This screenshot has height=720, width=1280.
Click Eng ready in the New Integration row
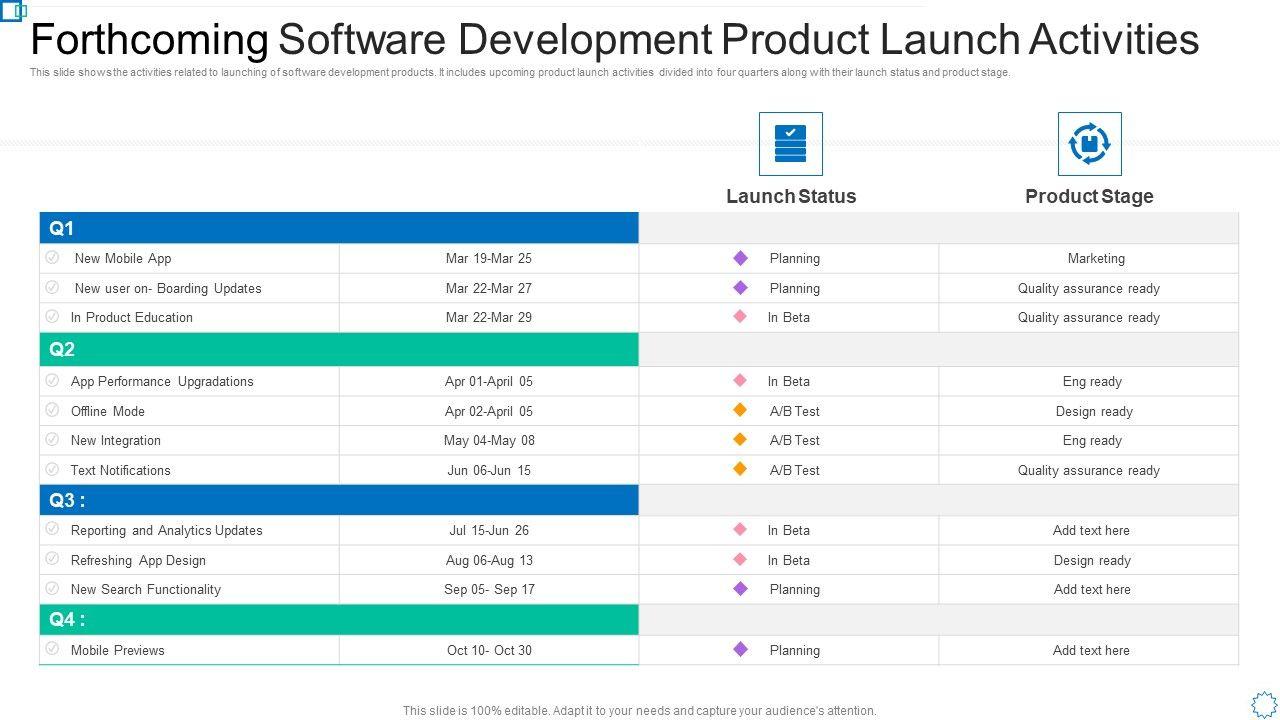[1092, 440]
